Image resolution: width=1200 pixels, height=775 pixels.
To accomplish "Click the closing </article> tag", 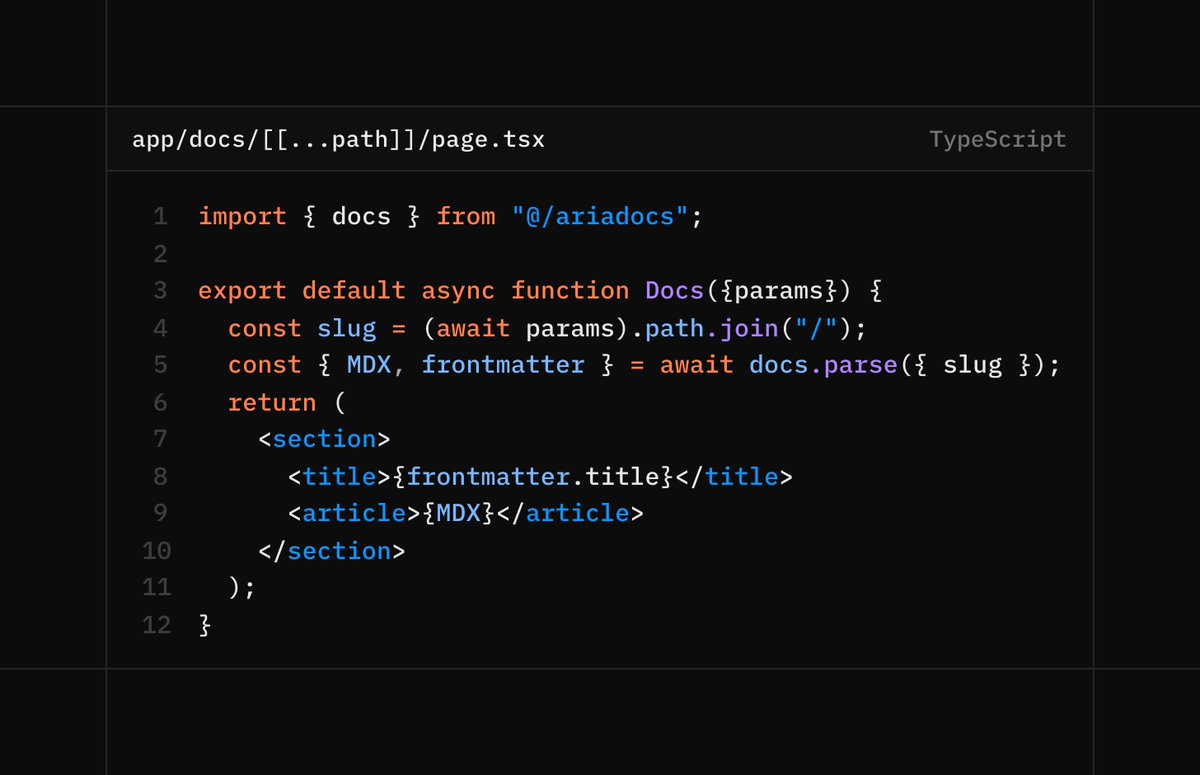I will pyautogui.click(x=570, y=514).
